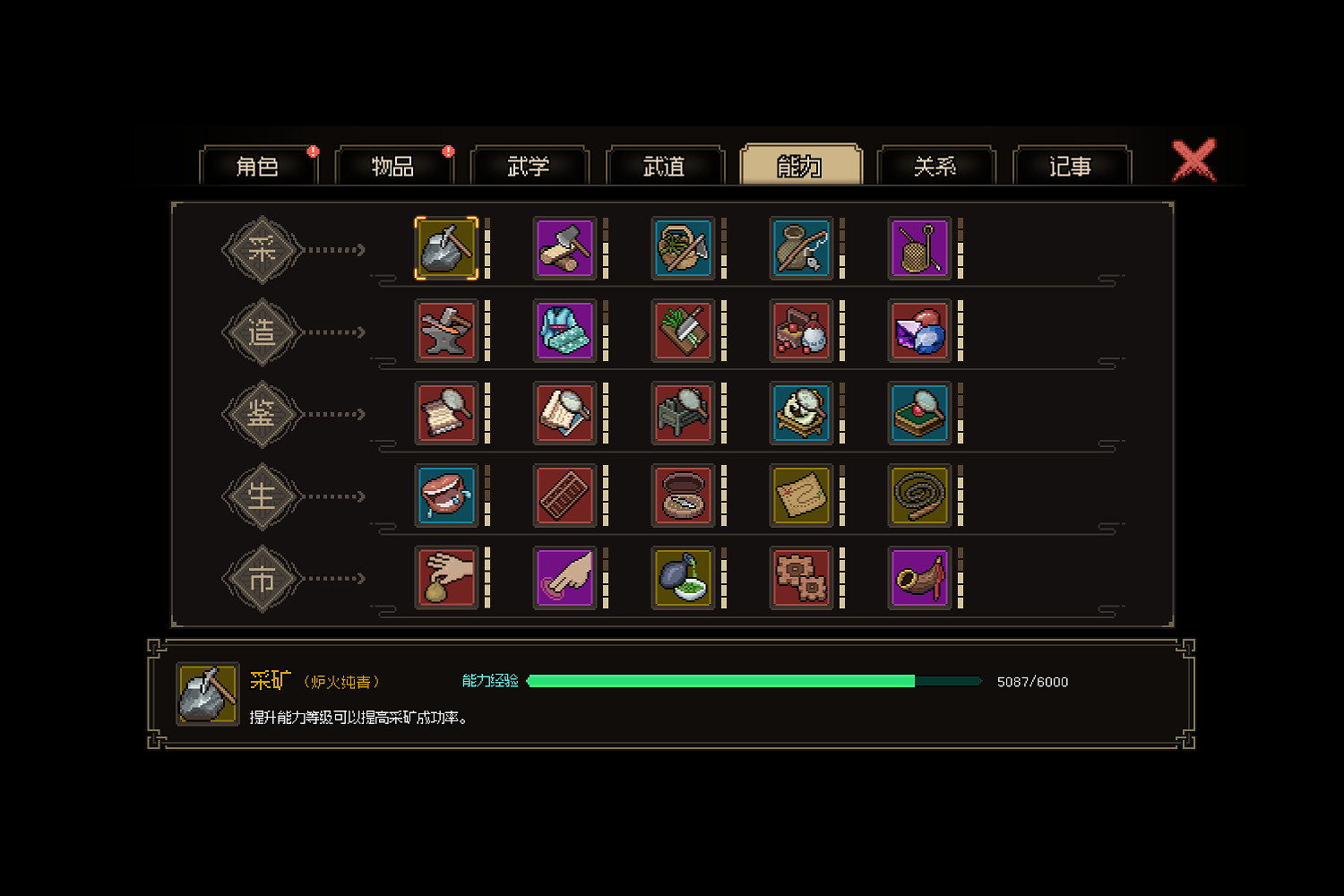This screenshot has width=1344, height=896.
Task: Select the blacksmith anvil forging icon
Action: point(446,331)
